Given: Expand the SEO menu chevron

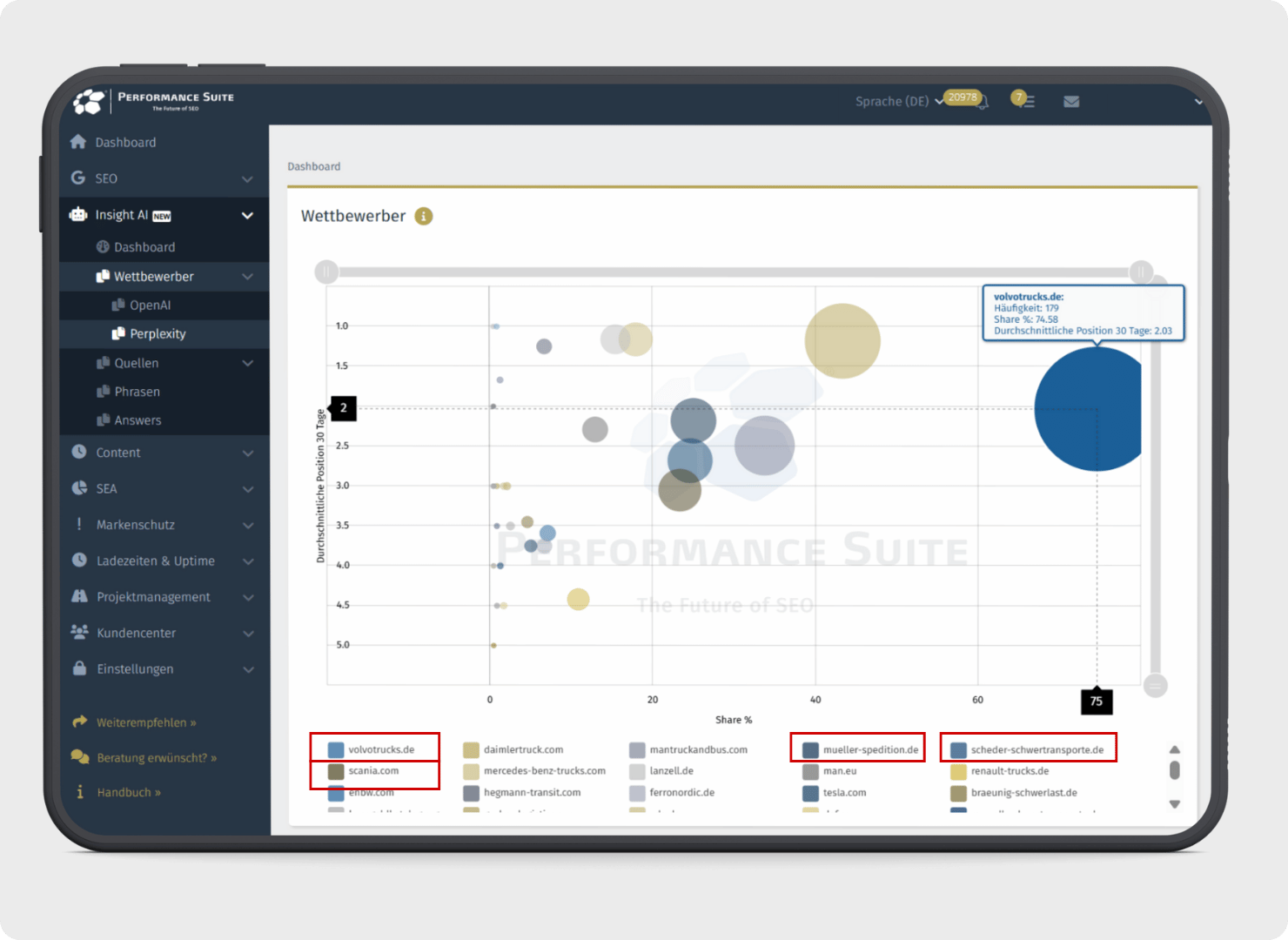Looking at the screenshot, I should coord(247,178).
